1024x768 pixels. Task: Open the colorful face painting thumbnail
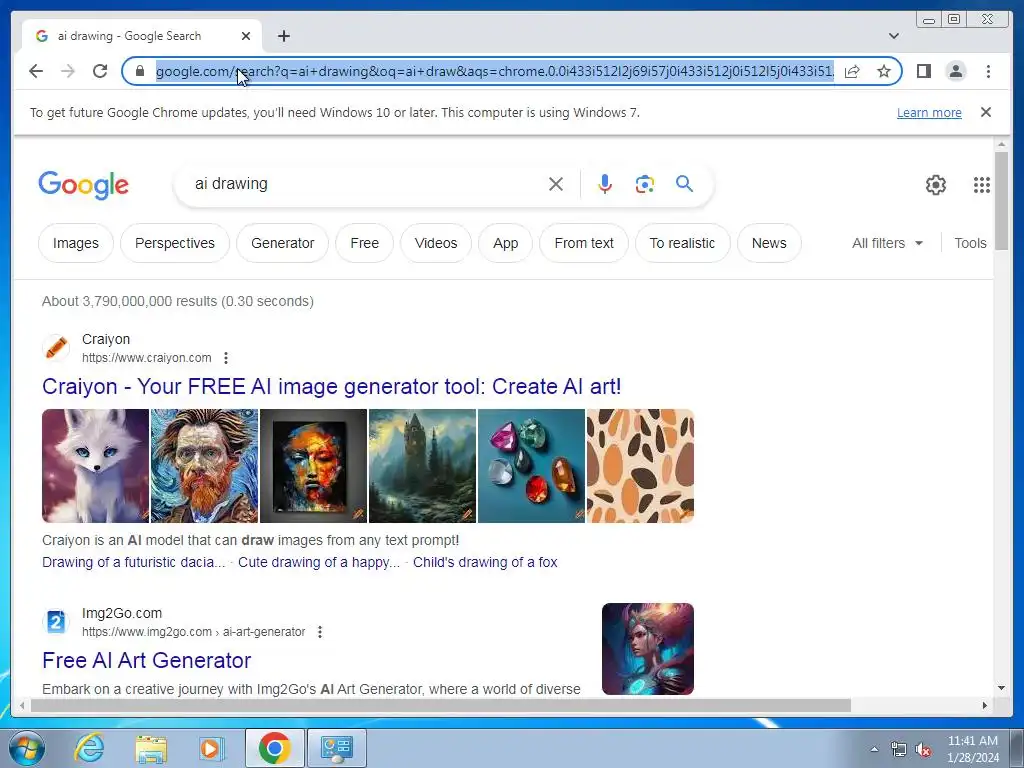click(313, 466)
